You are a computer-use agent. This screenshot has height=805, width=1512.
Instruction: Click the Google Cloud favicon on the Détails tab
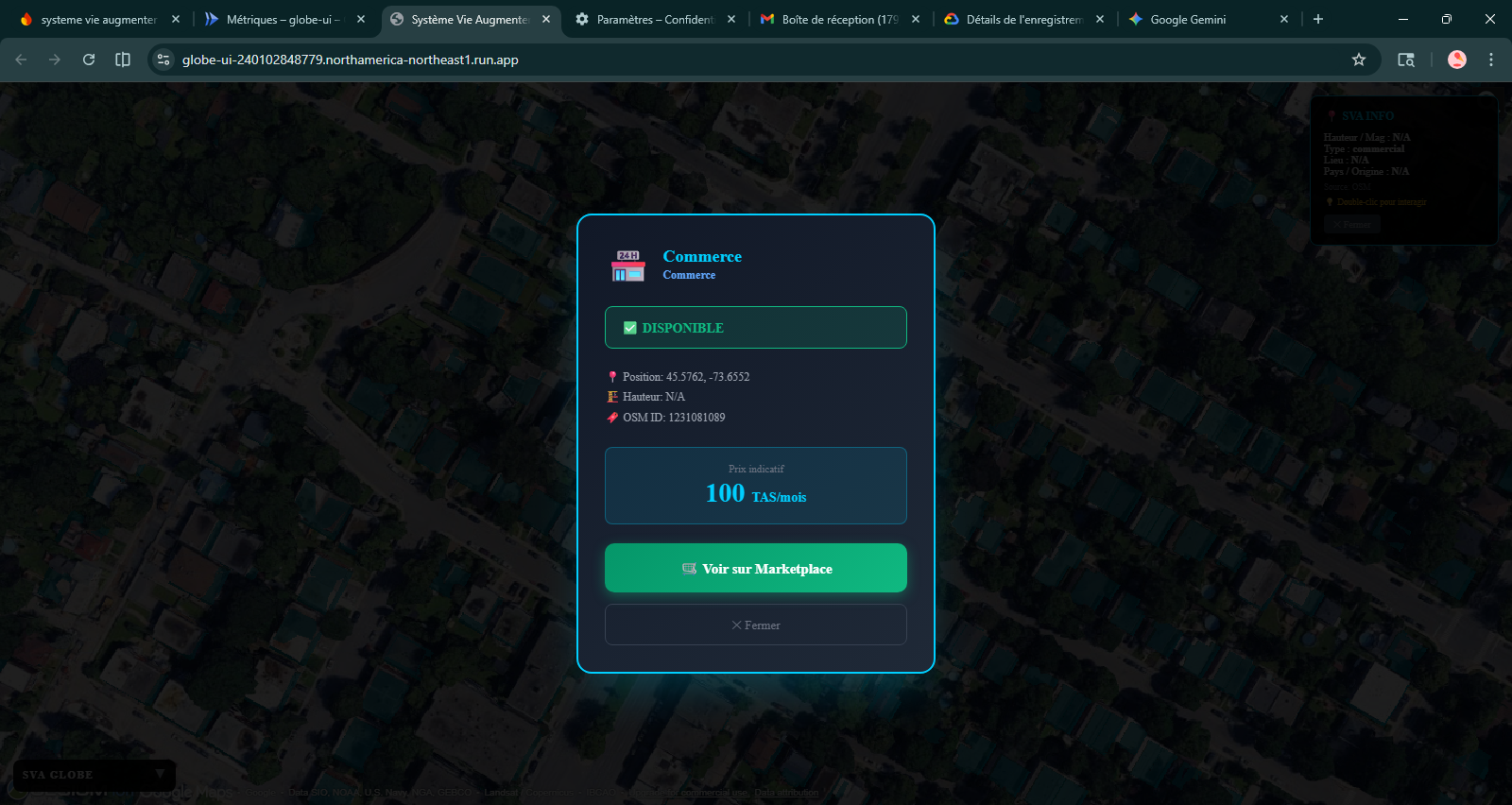pos(952,19)
